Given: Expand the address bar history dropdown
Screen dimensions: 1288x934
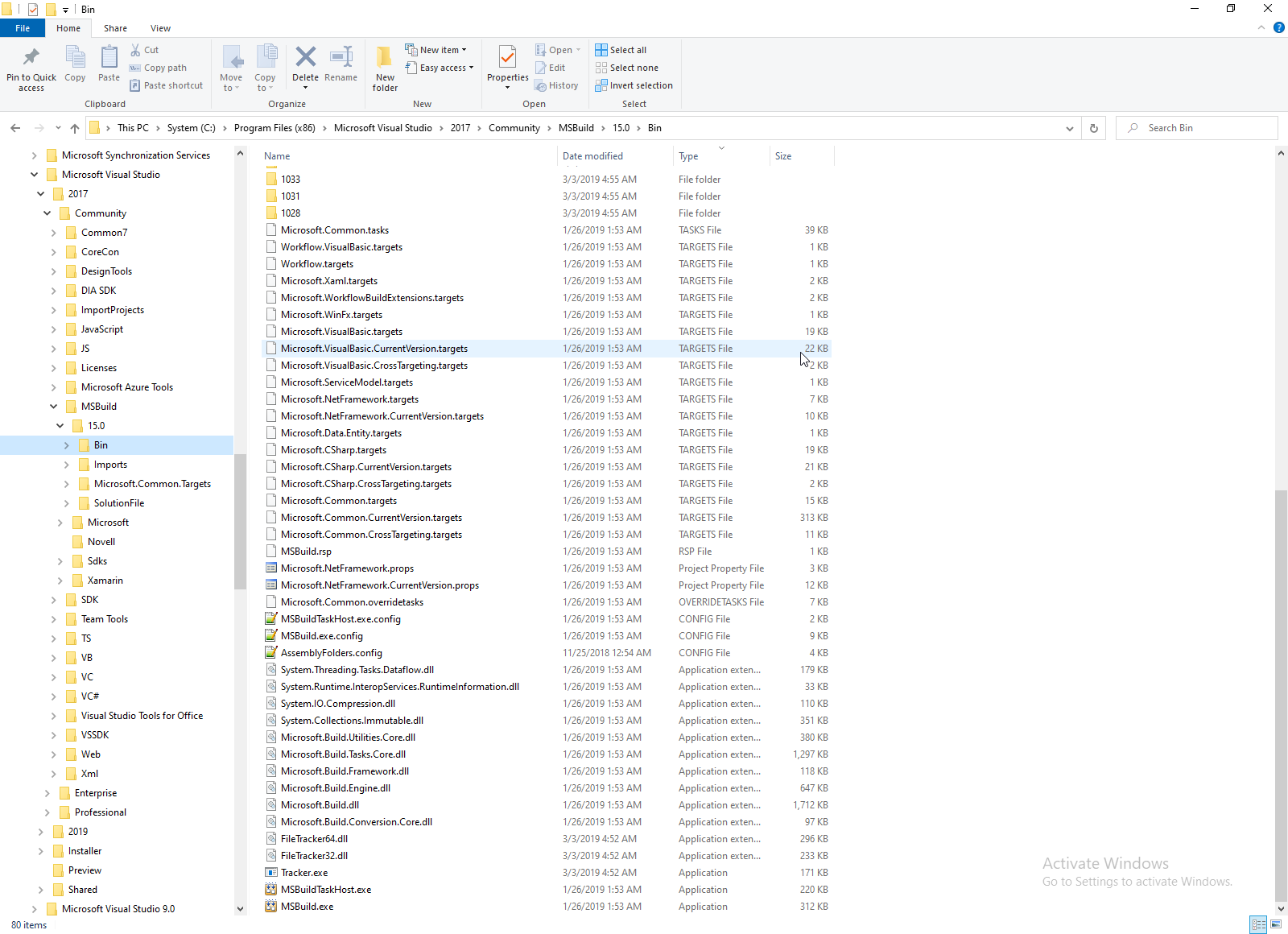Looking at the screenshot, I should [1069, 128].
